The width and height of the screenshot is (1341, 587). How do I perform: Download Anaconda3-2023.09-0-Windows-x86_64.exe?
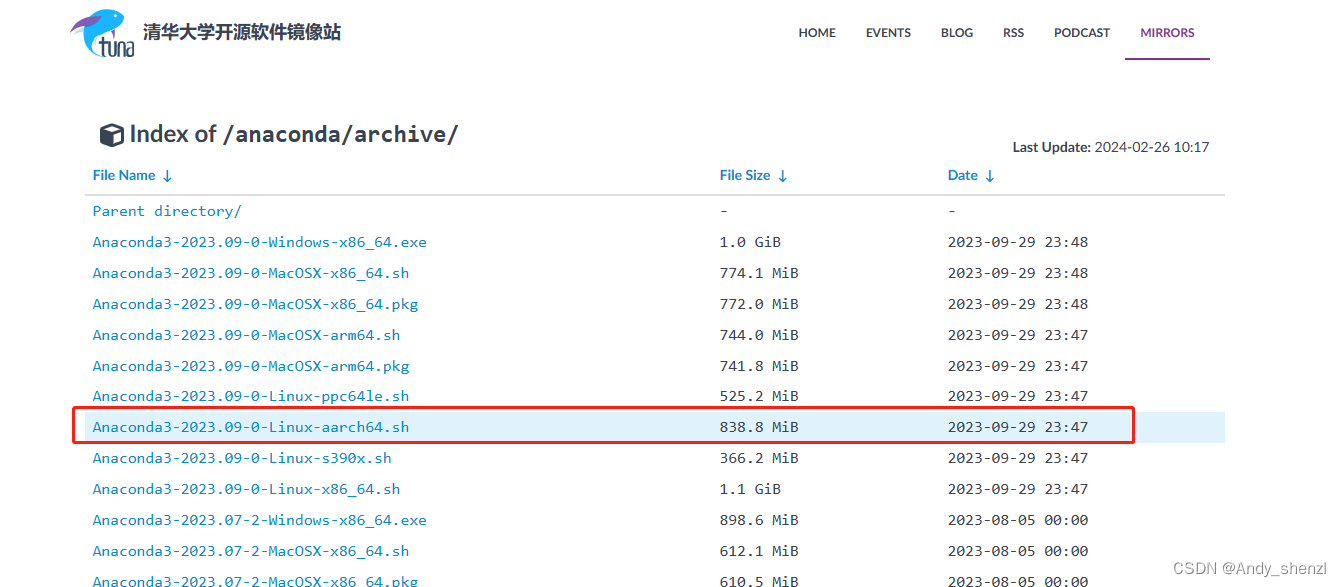[x=260, y=242]
